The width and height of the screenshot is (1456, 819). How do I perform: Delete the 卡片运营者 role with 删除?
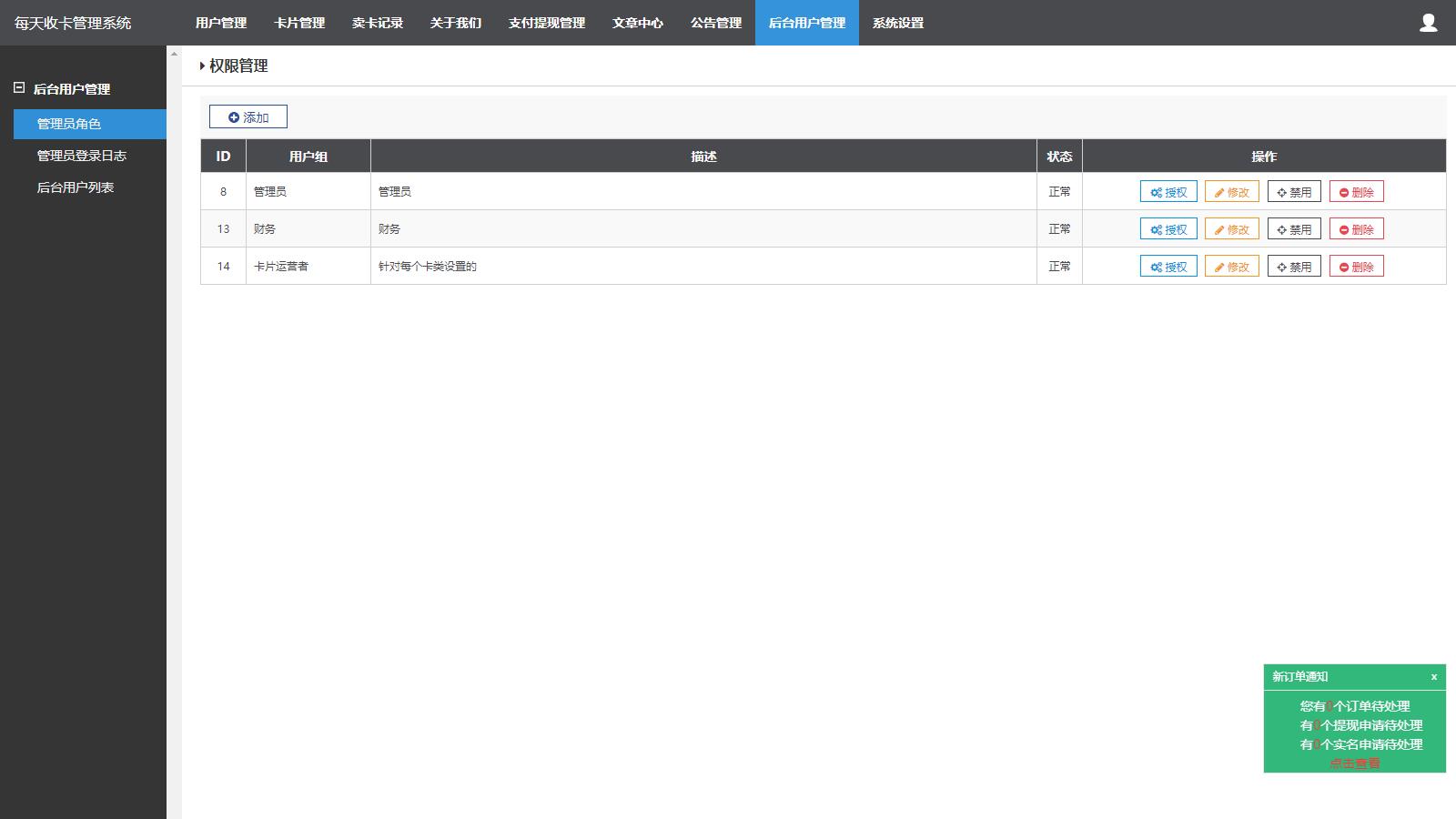[x=1356, y=267]
